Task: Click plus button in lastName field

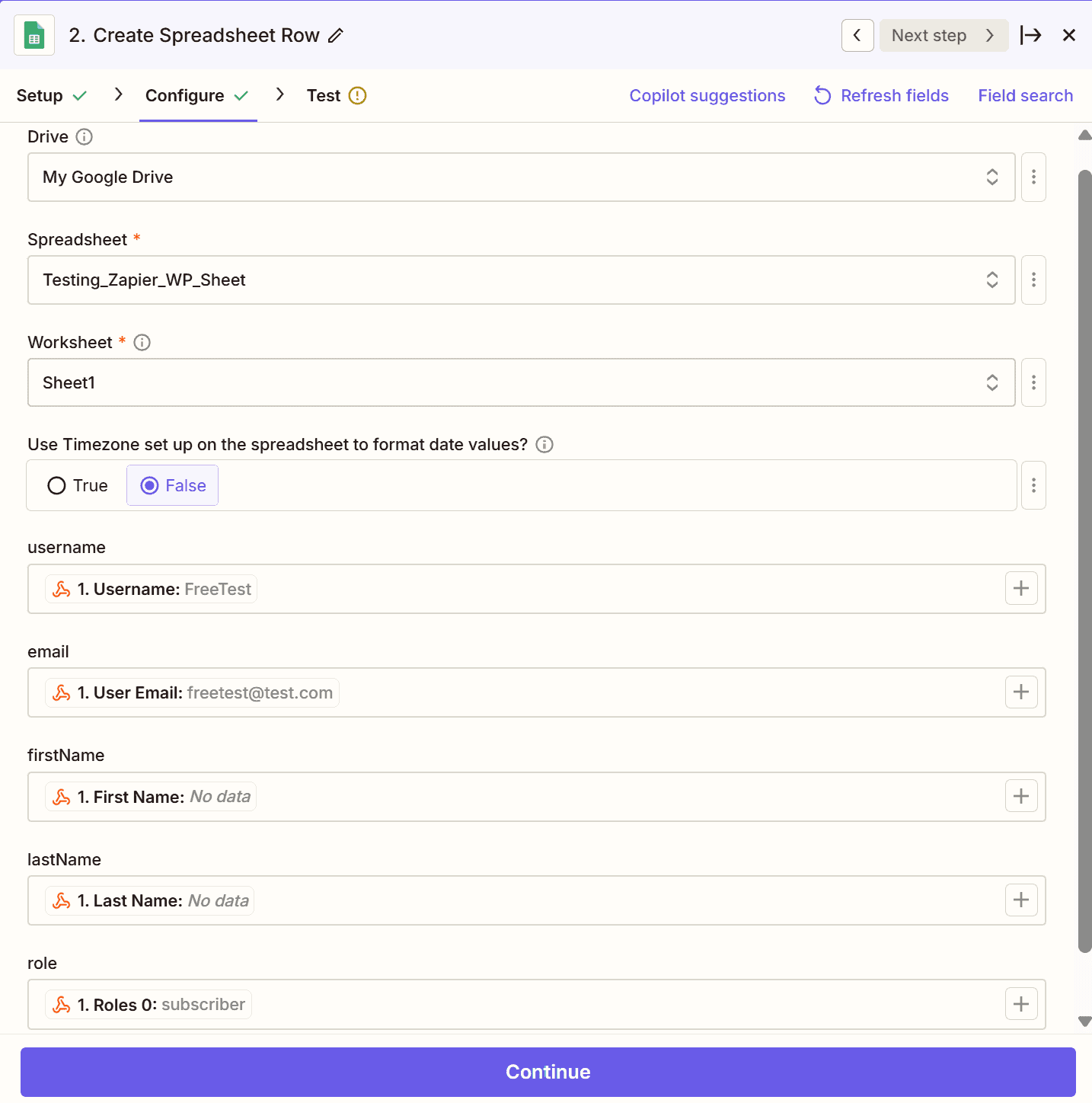Action: tap(1021, 900)
